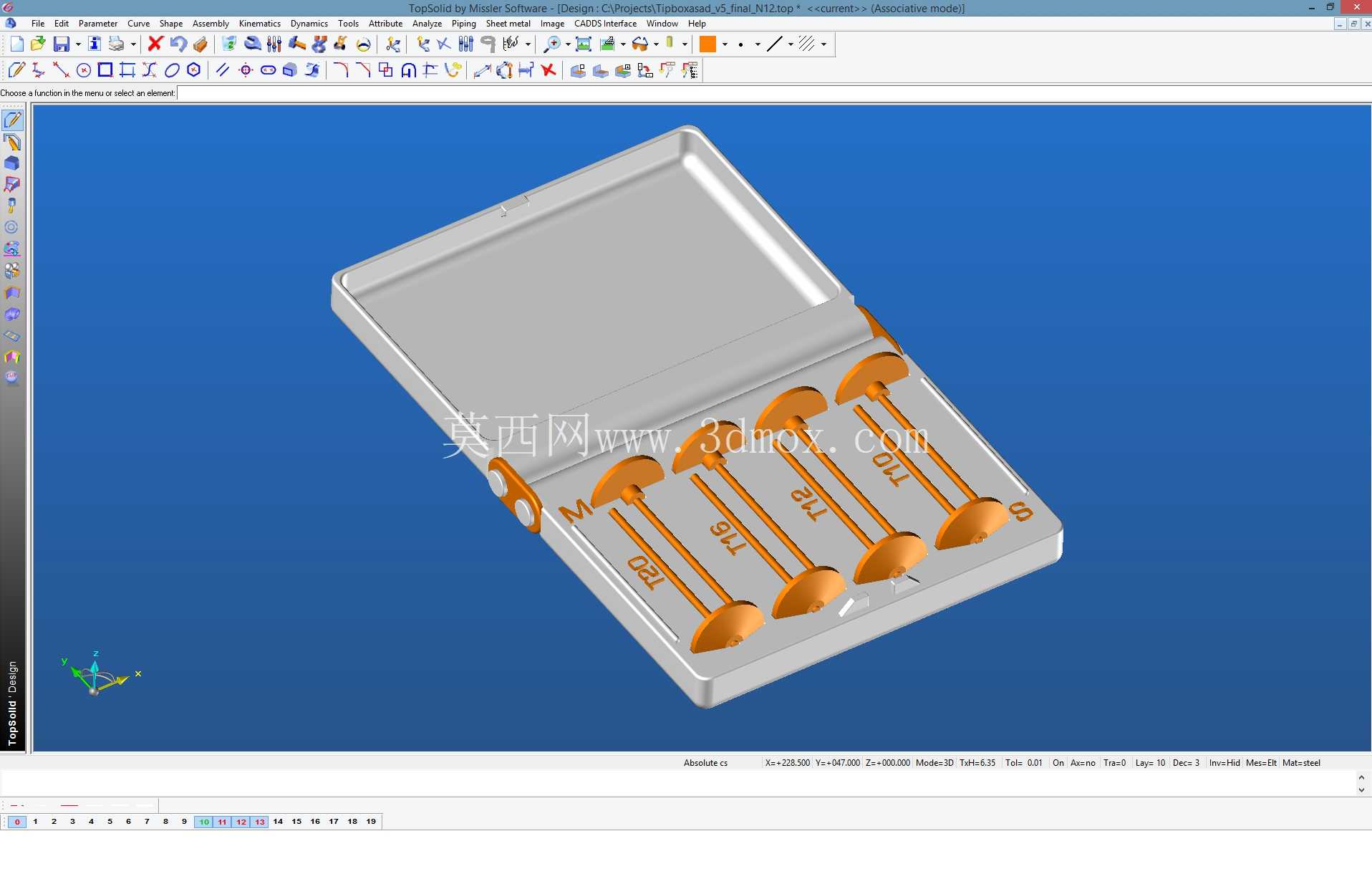Open the point style dropdown arrow

coord(758,44)
